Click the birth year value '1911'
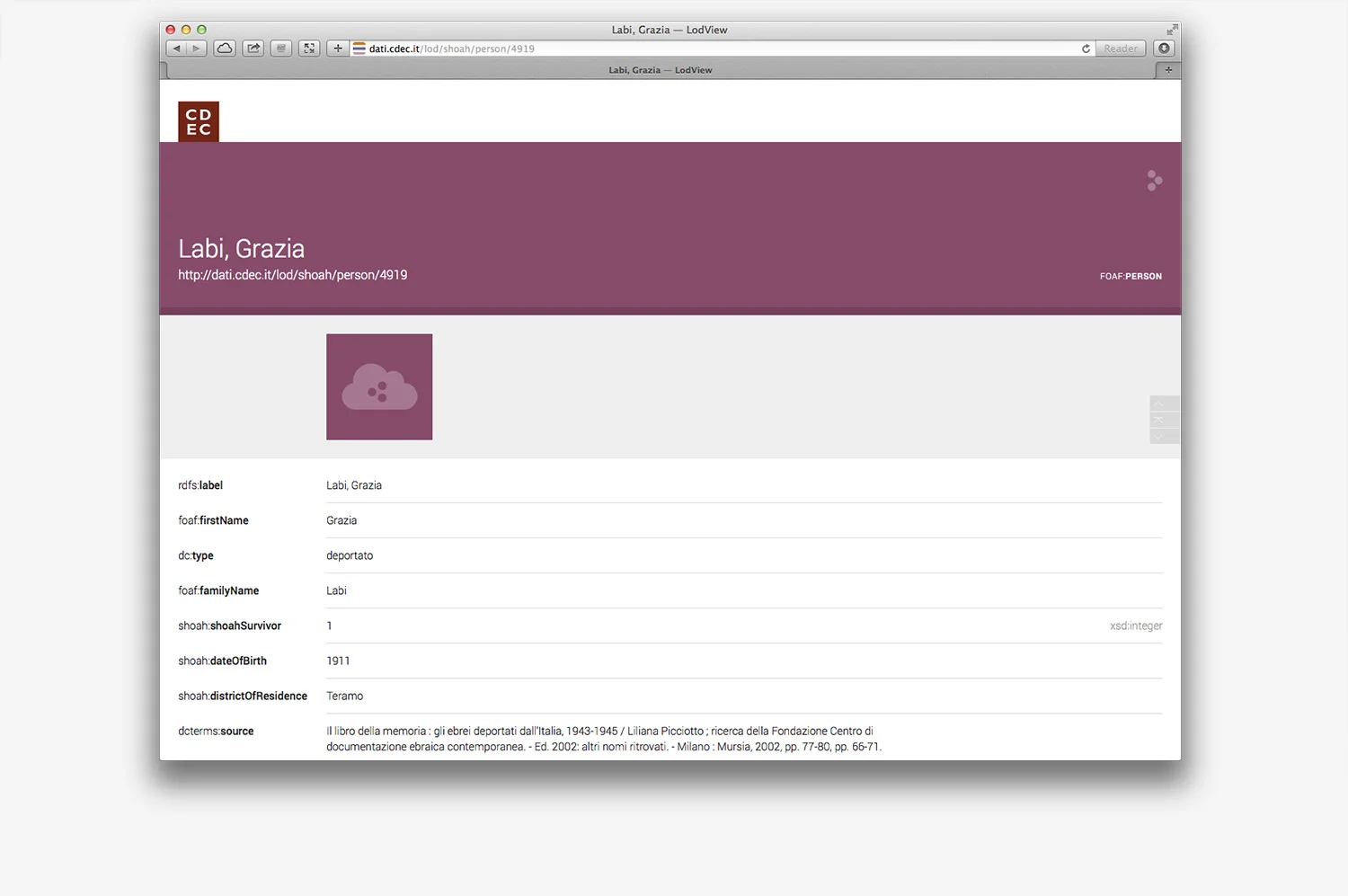The width and height of the screenshot is (1348, 896). pos(338,661)
